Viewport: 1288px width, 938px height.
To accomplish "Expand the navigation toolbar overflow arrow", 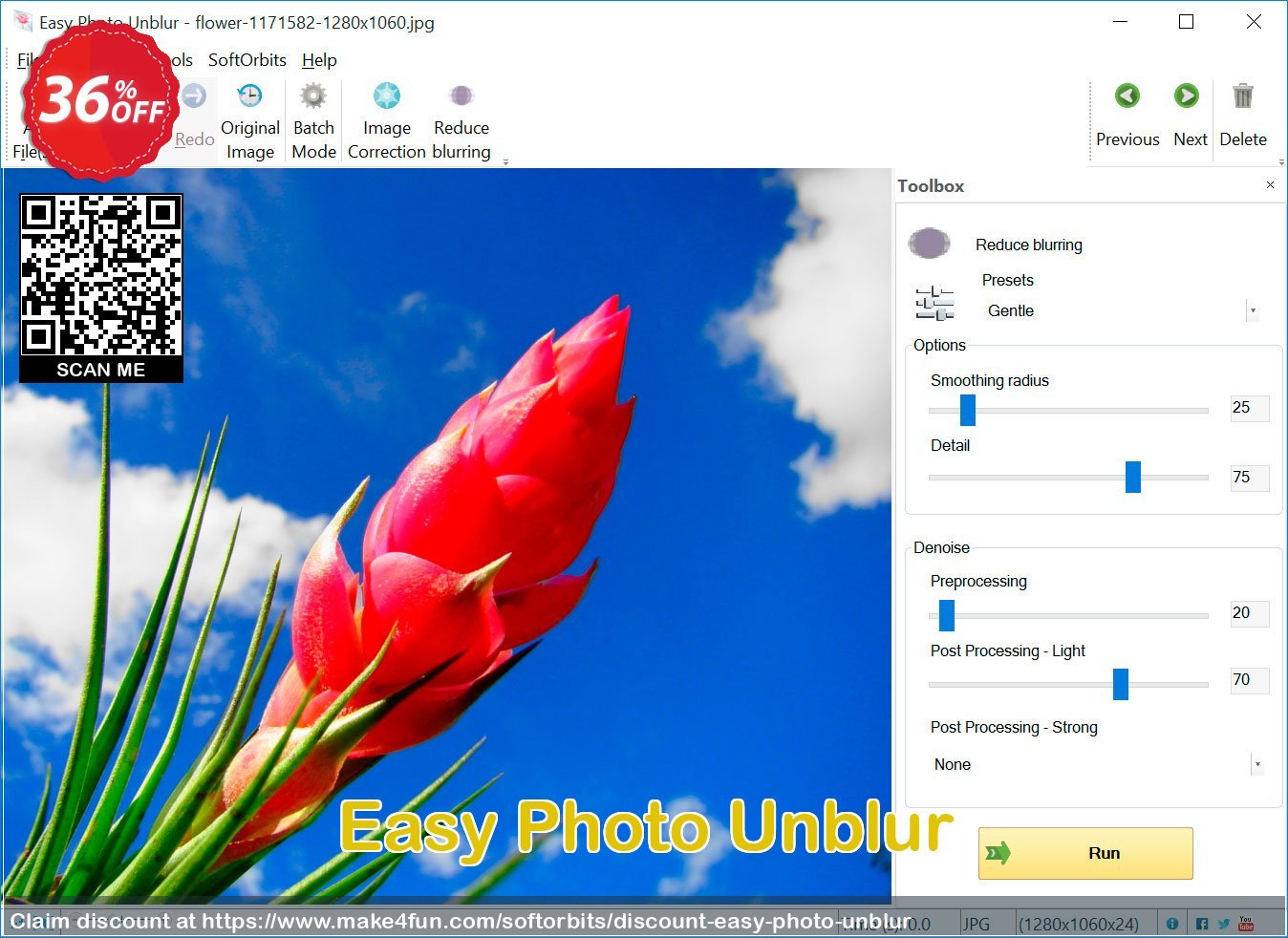I will pyautogui.click(x=1281, y=162).
